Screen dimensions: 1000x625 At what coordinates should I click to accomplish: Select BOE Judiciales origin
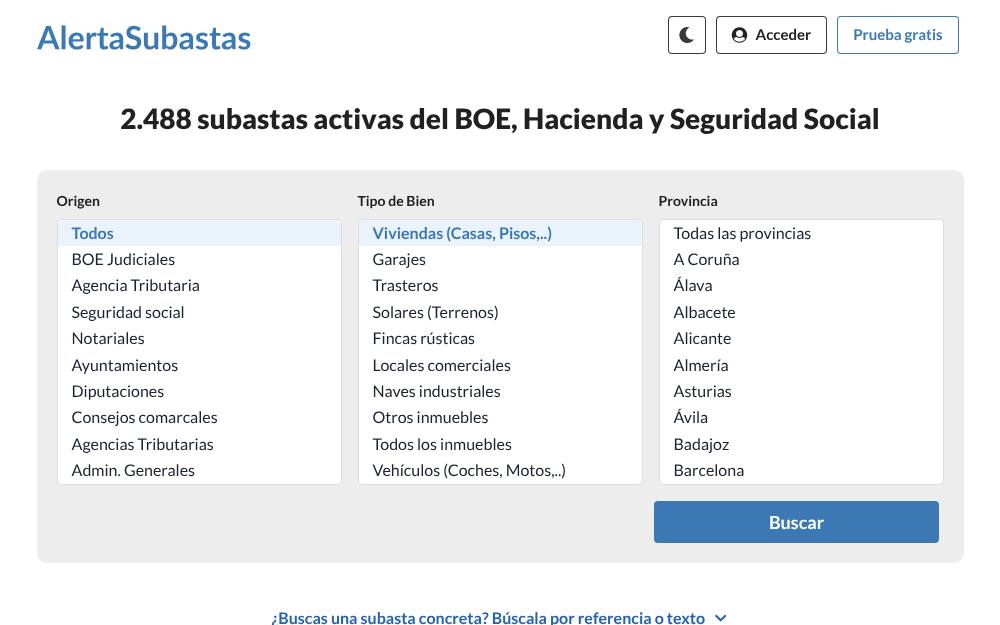tap(199, 260)
